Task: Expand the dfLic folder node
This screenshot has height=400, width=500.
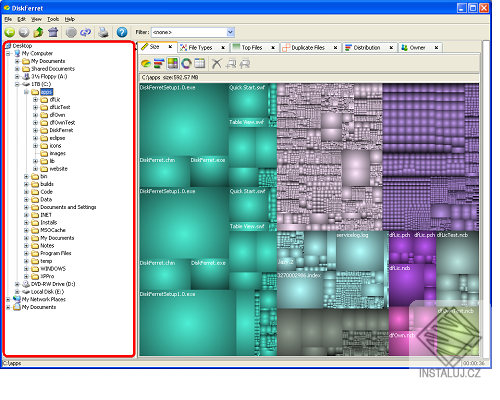Action: (35, 99)
